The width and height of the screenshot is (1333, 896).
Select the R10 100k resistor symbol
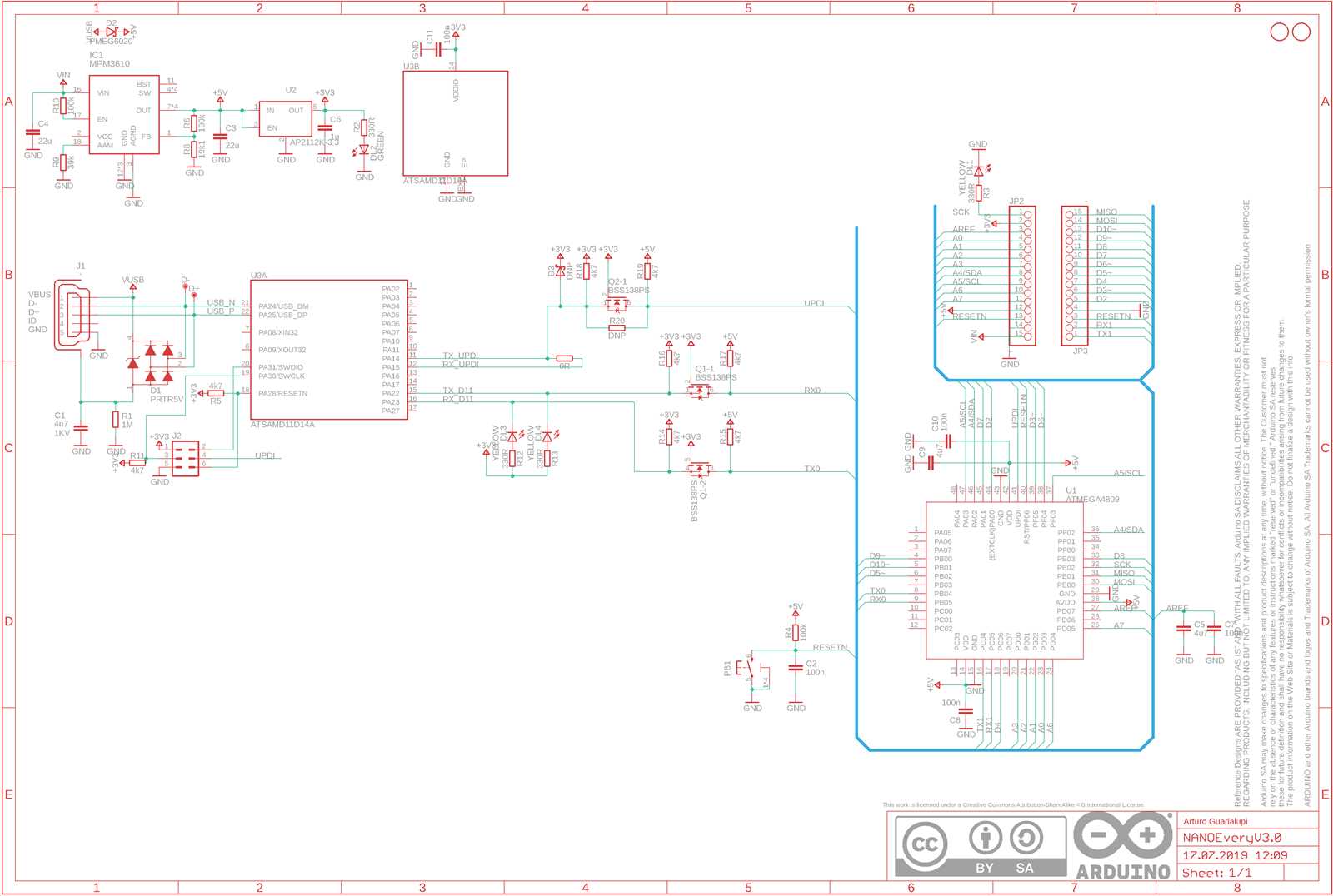coord(63,106)
